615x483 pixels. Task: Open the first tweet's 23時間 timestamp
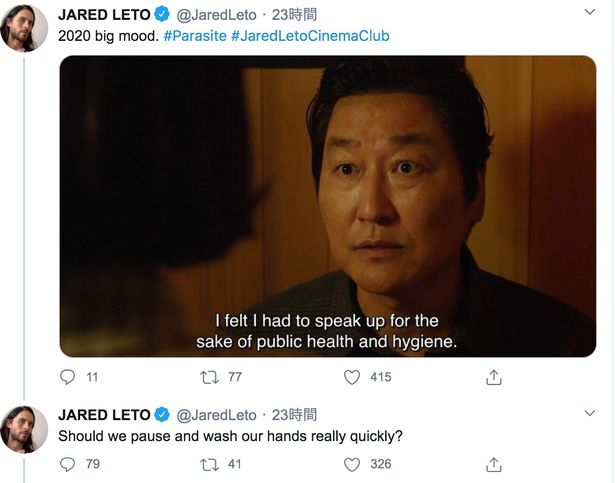click(x=294, y=15)
